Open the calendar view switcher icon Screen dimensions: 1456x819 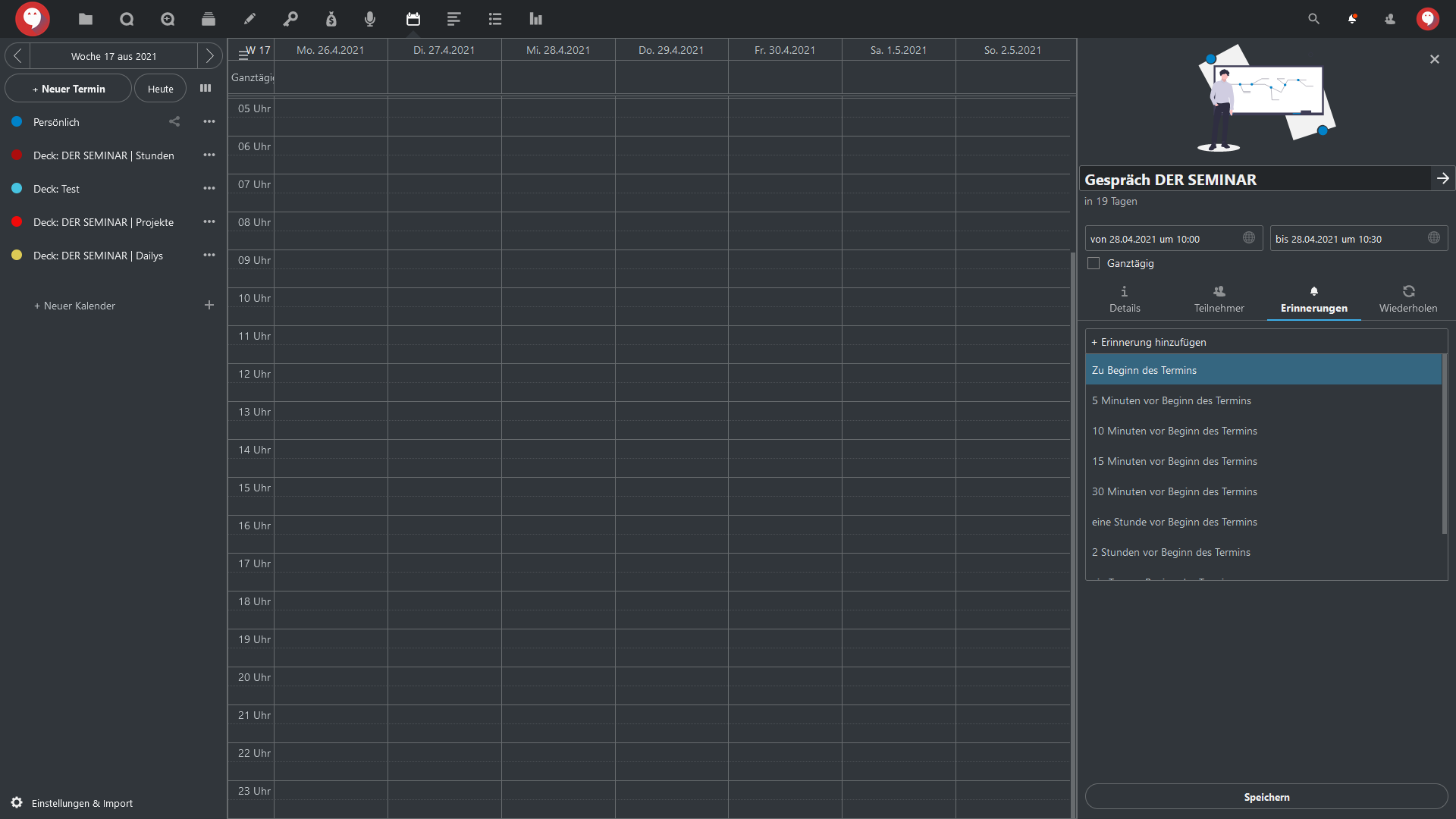[206, 88]
